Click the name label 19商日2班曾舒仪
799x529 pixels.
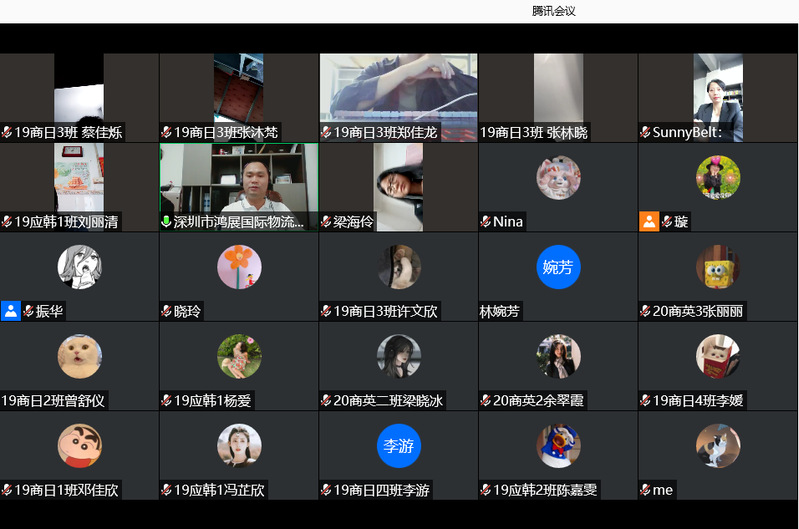[53, 401]
